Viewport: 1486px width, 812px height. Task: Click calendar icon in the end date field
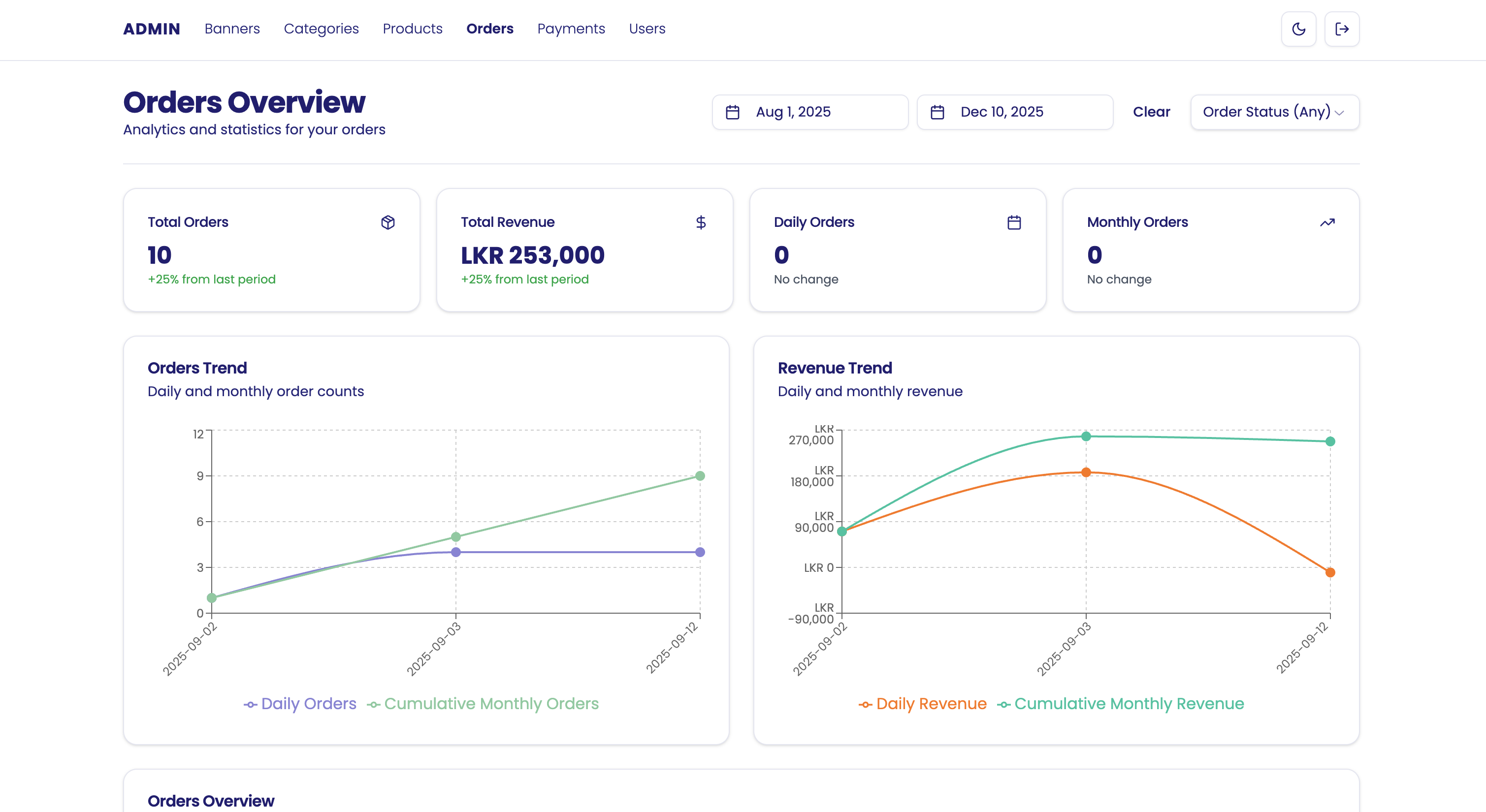coord(937,112)
